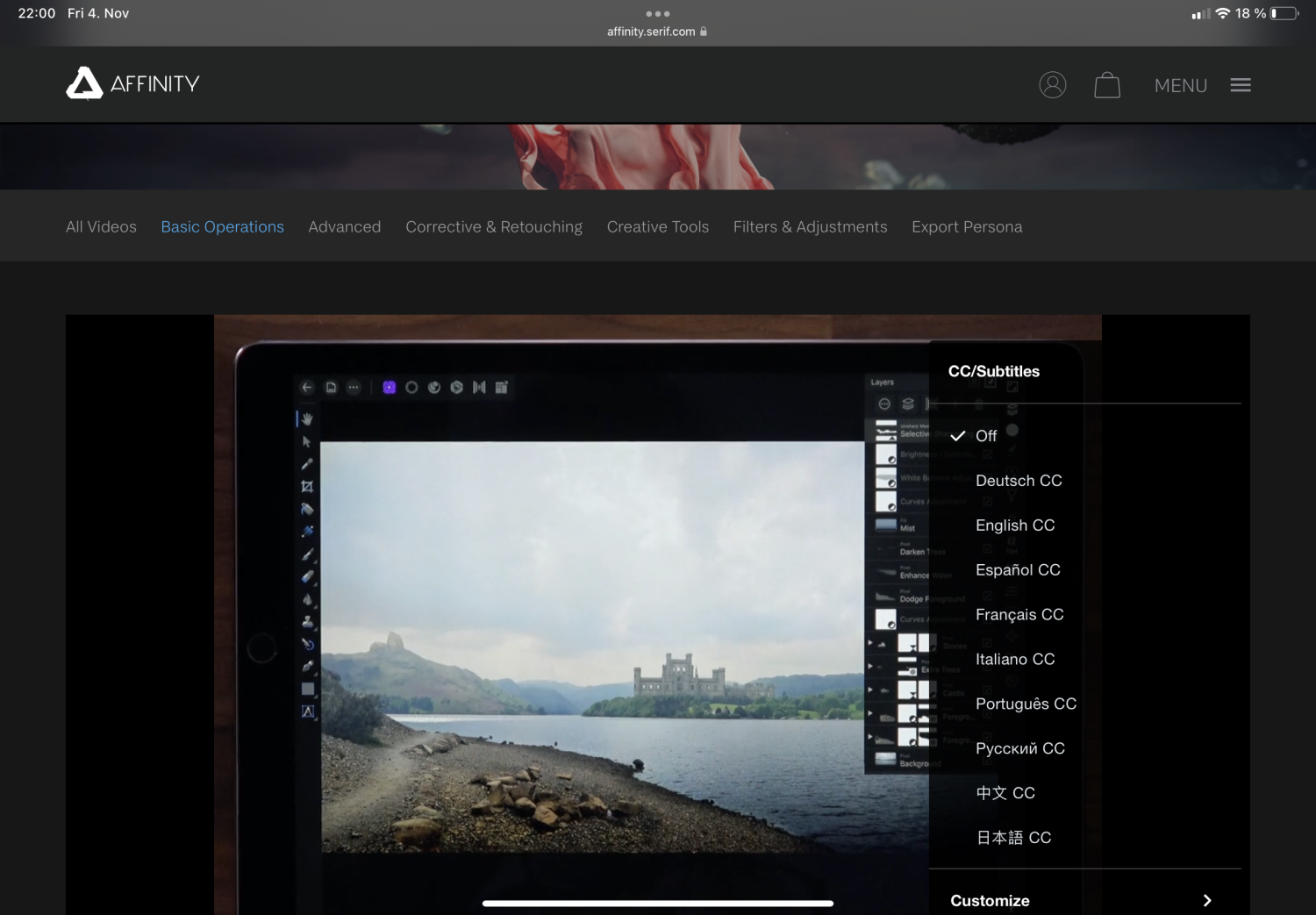Tap the battery status icon

click(1284, 13)
